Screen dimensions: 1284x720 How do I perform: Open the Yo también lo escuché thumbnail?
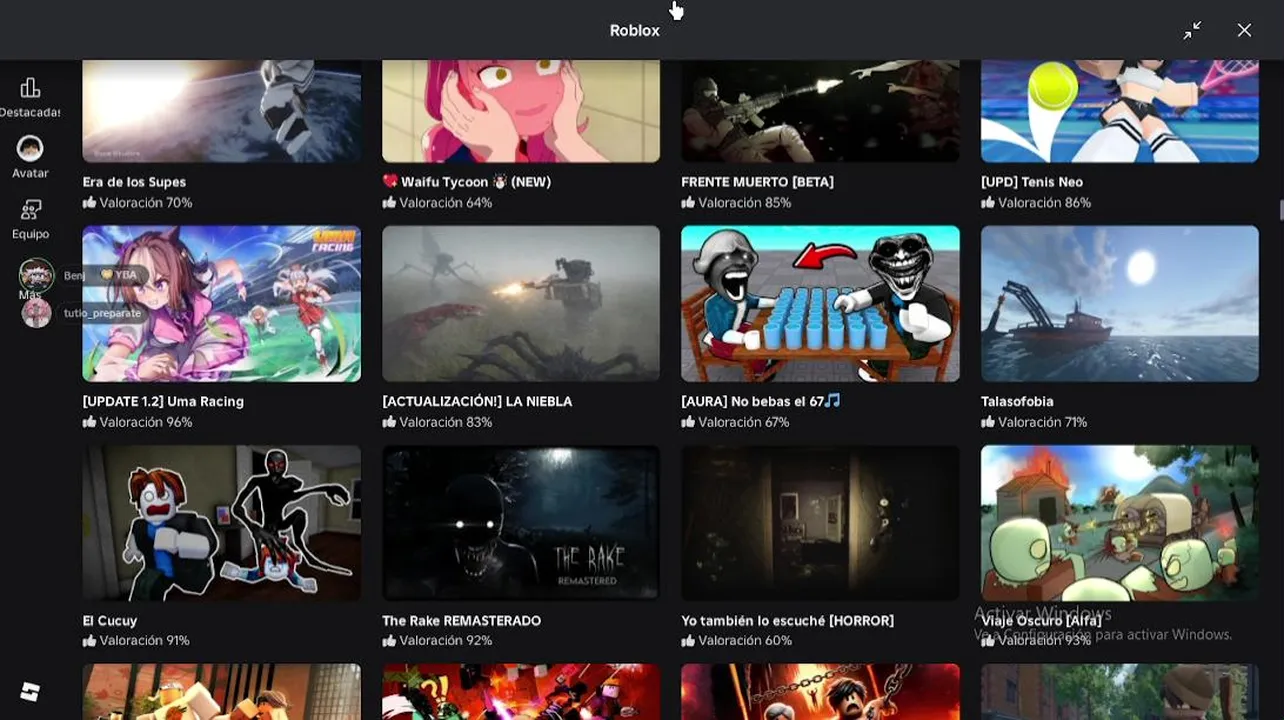pos(820,523)
